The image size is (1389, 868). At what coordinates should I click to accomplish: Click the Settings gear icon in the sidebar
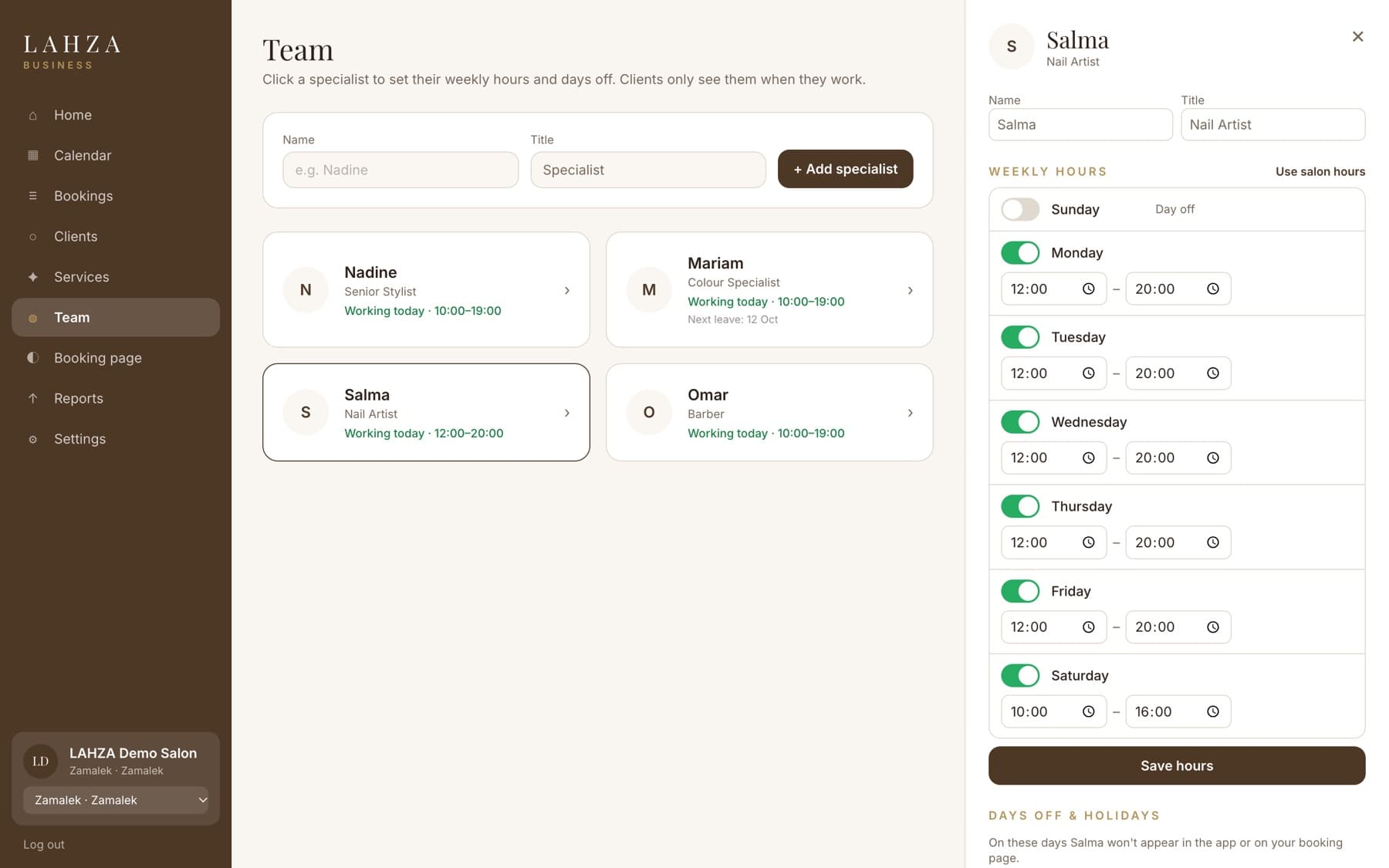32,440
